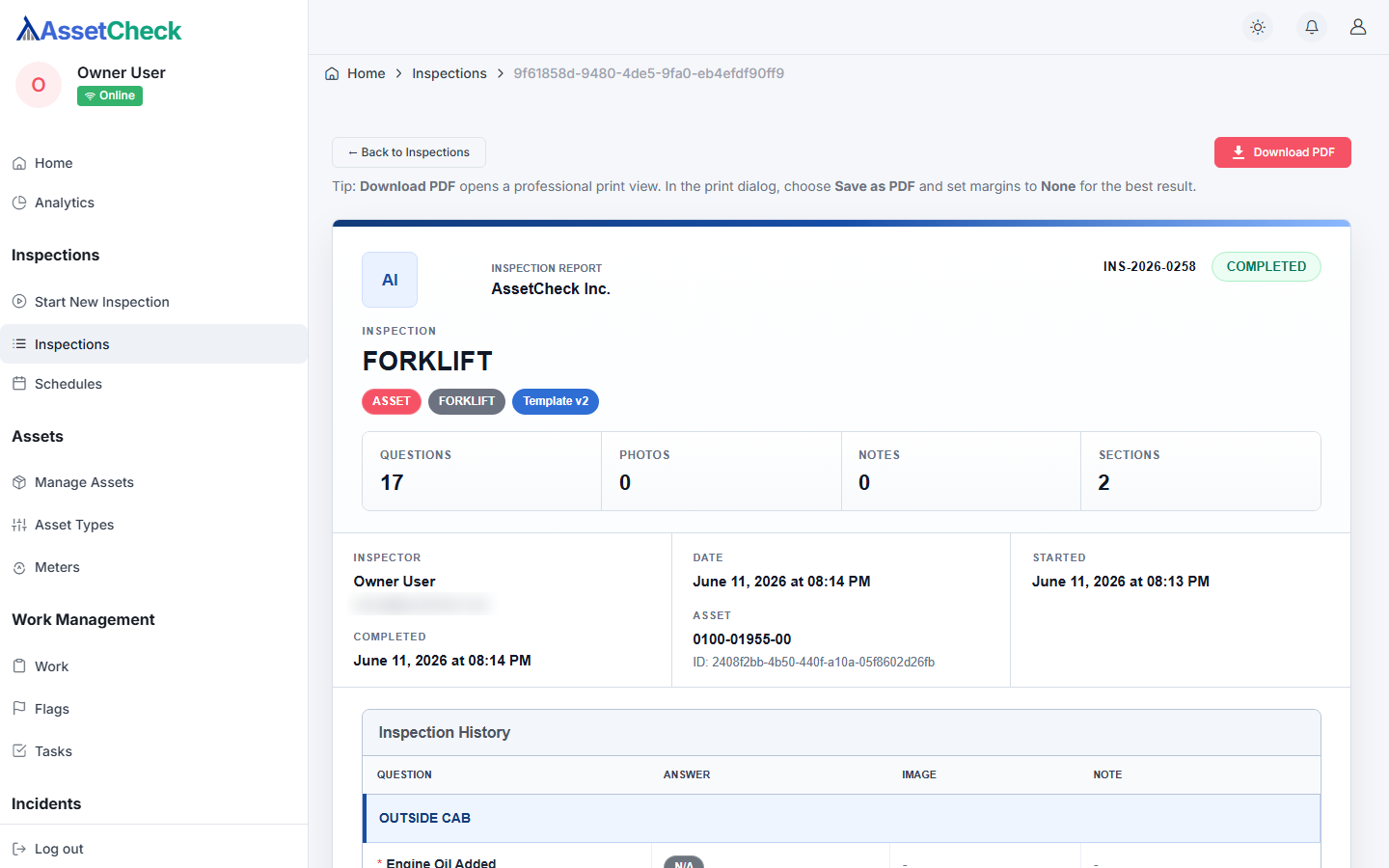1389x868 pixels.
Task: Click the Schedules calendar icon
Action: tap(19, 384)
